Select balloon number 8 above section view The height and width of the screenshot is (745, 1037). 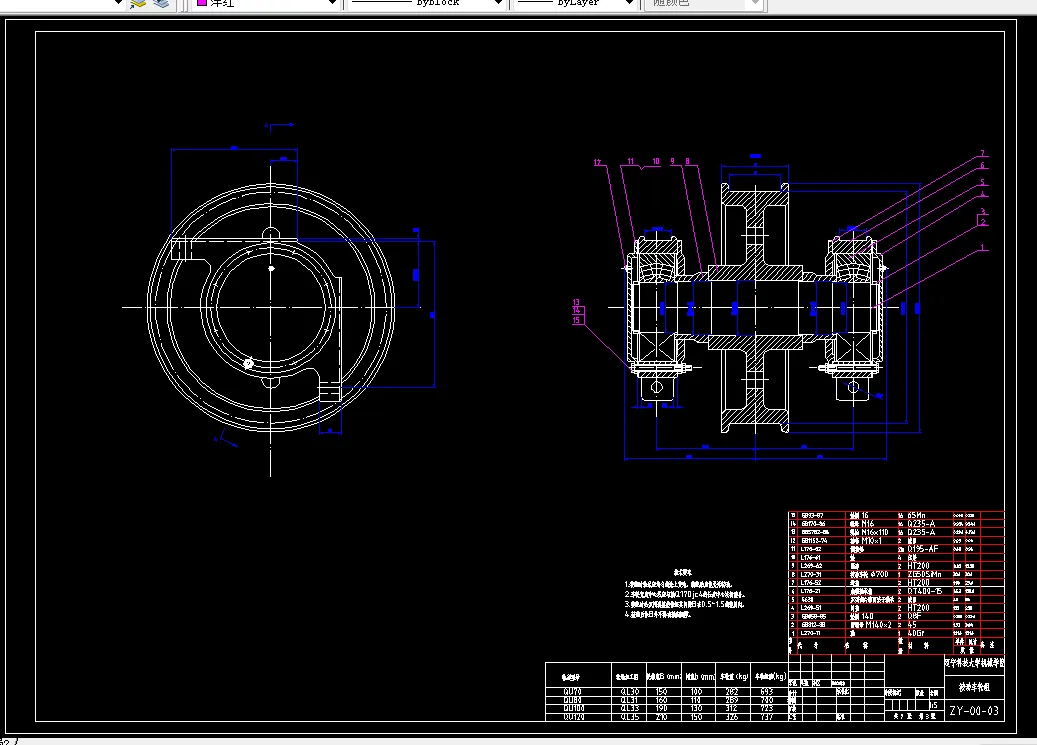pyautogui.click(x=688, y=161)
